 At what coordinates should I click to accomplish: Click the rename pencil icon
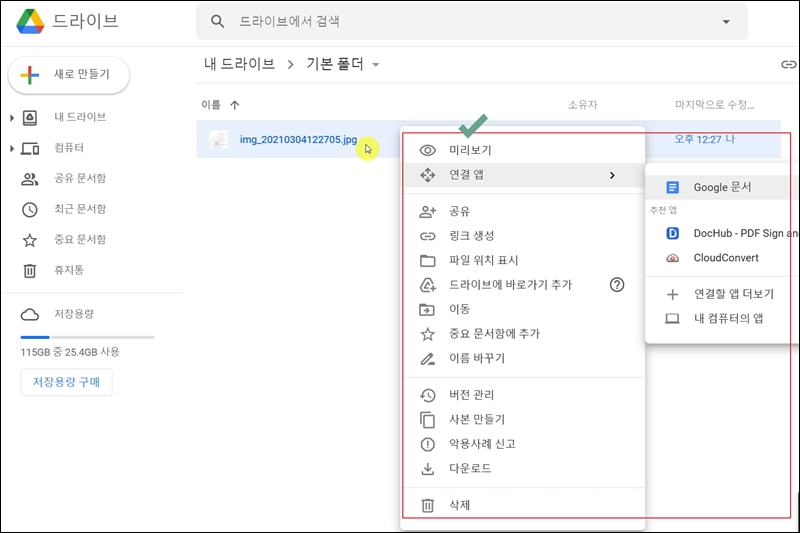pos(428,359)
